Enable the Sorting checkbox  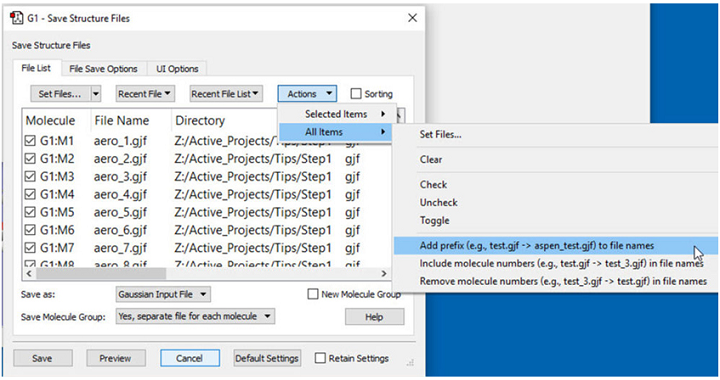point(356,94)
